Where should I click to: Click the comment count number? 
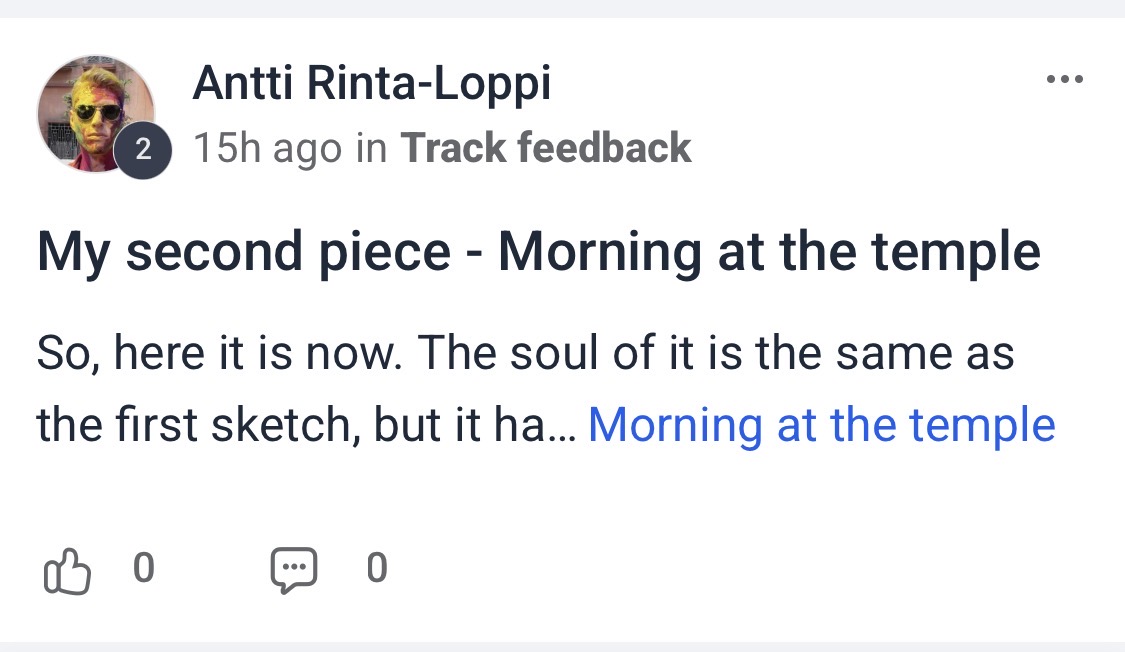tap(376, 568)
